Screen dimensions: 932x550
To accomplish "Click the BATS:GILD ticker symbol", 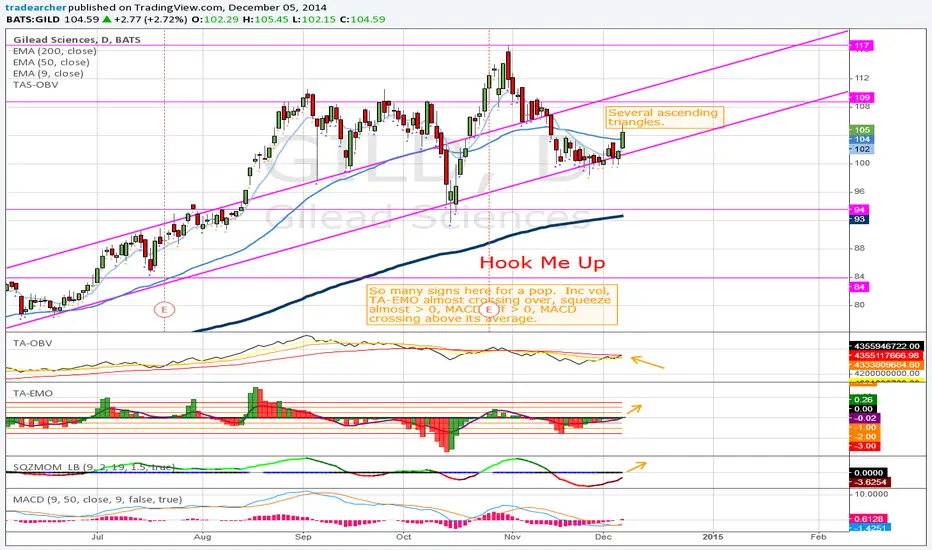I will (x=33, y=19).
